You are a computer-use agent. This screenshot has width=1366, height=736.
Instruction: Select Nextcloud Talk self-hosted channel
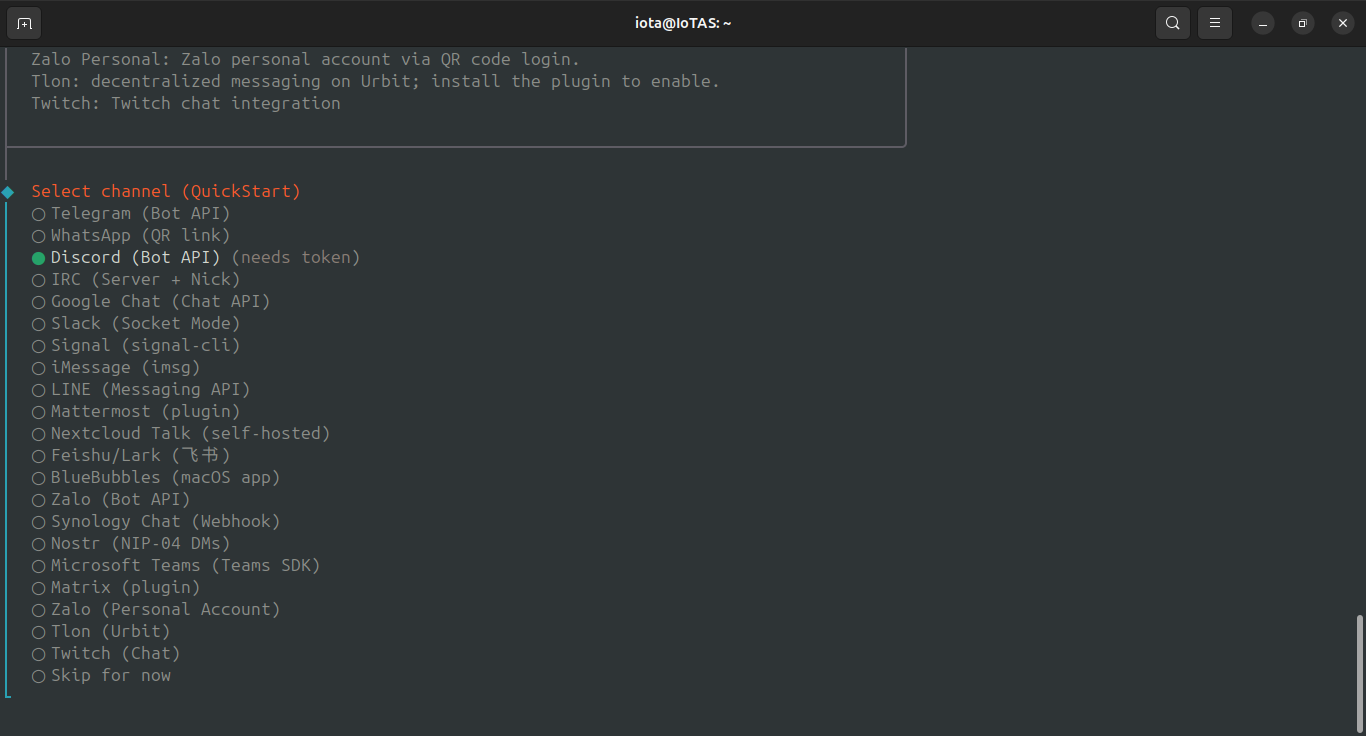180,433
